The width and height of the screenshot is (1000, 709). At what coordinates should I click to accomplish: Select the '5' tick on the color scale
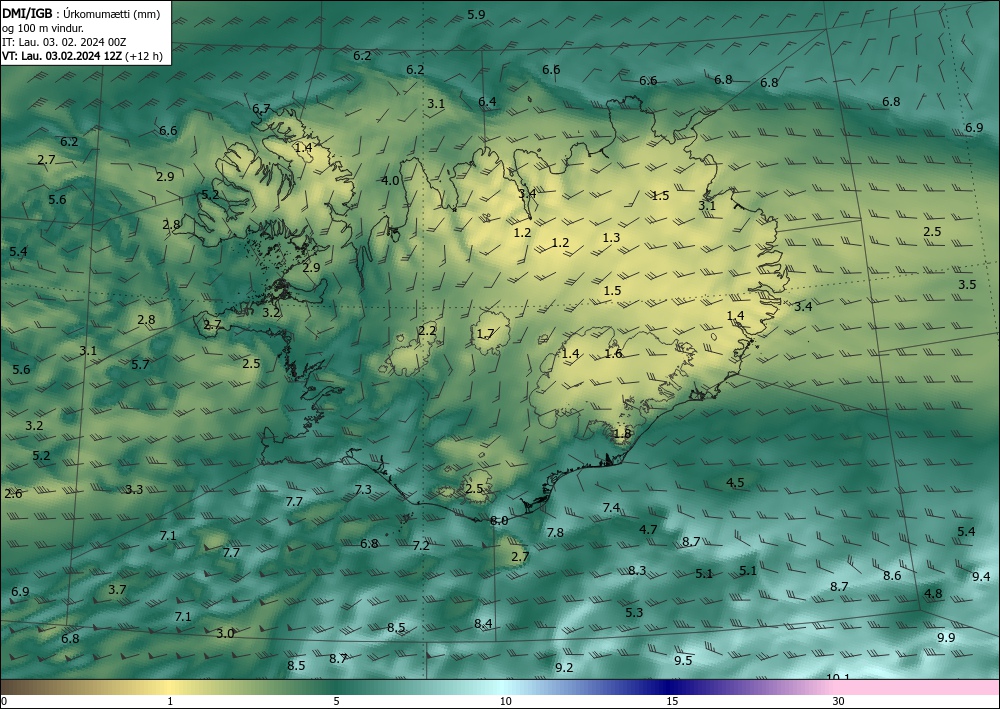(x=336, y=702)
